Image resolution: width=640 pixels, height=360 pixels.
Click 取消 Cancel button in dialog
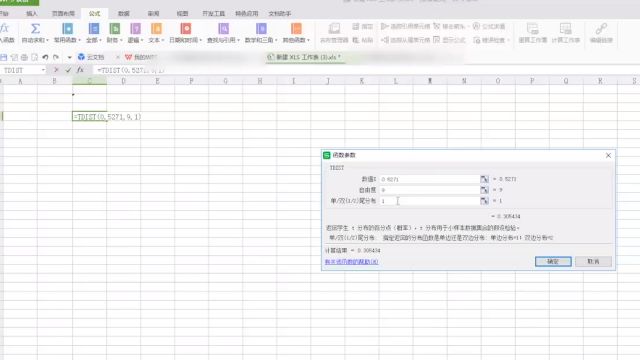click(593, 261)
